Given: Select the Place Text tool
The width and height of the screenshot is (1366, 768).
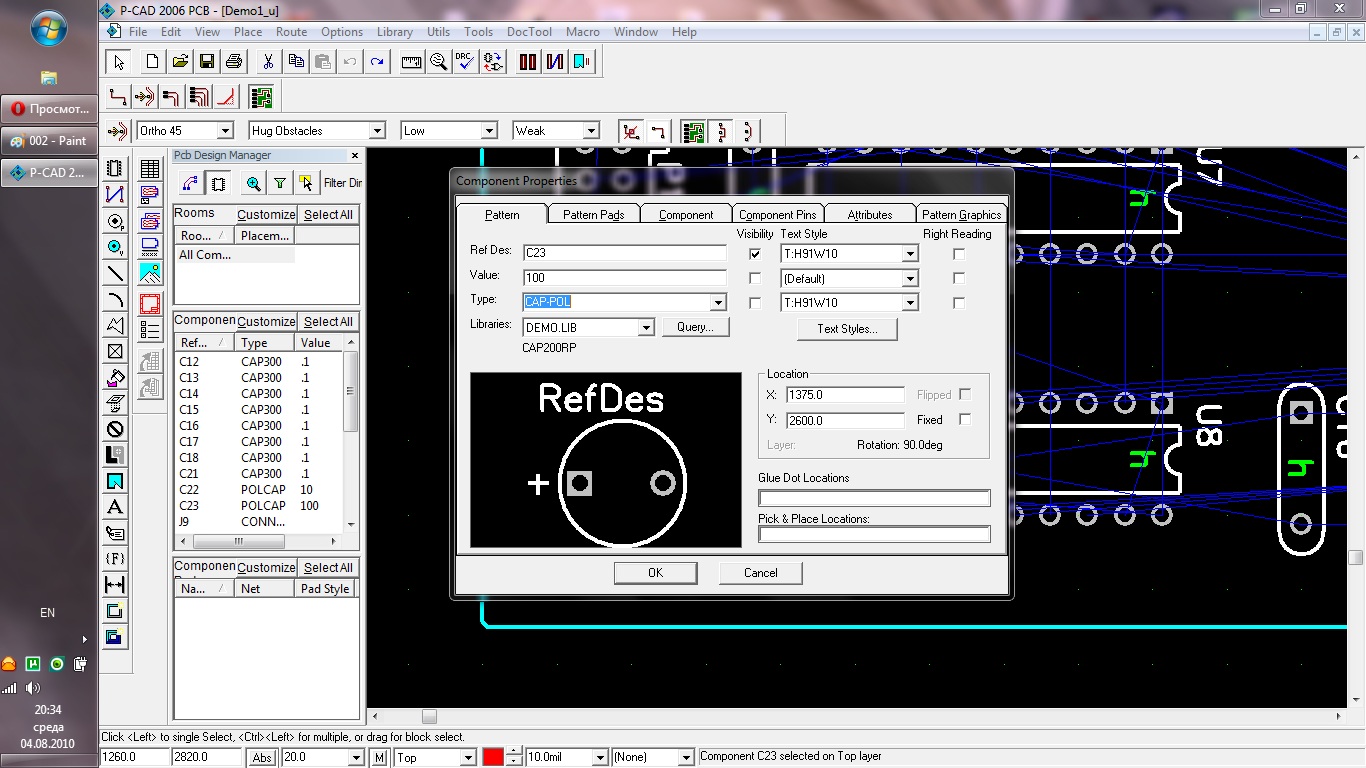Looking at the screenshot, I should click(115, 507).
